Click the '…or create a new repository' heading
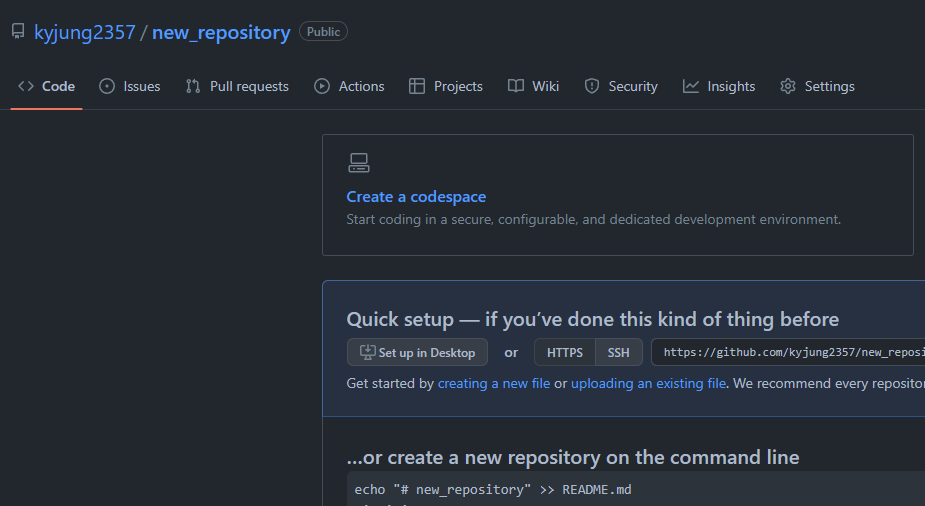 (573, 457)
